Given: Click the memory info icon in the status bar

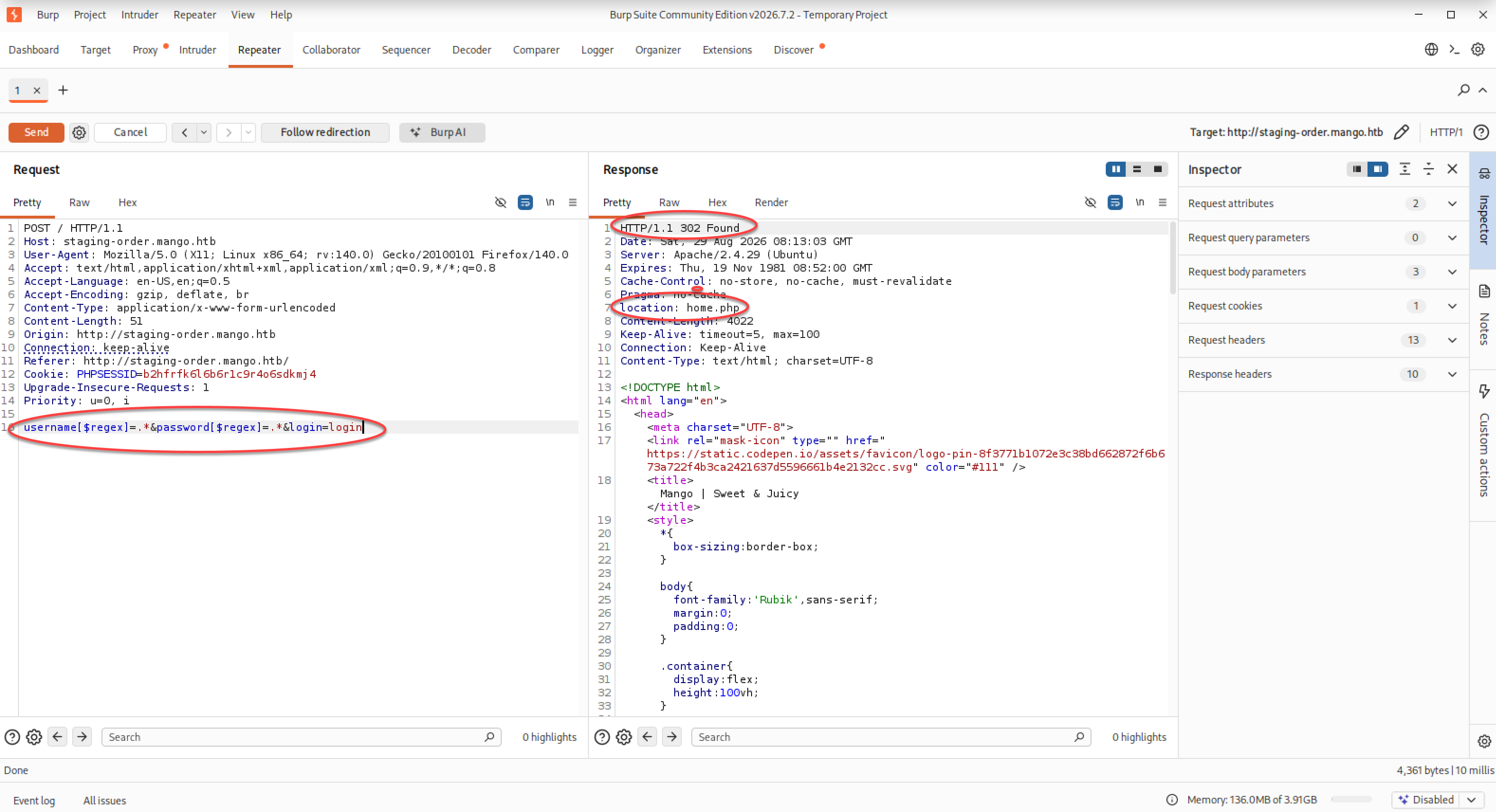Looking at the screenshot, I should [1172, 800].
